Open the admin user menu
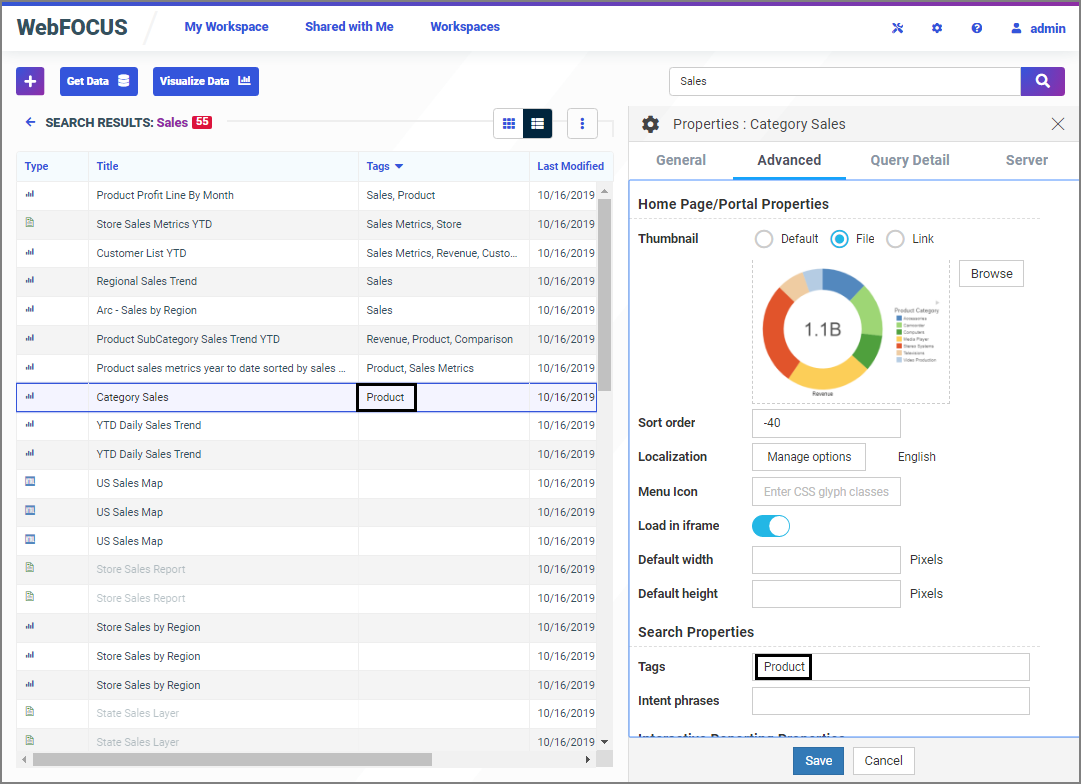 pyautogui.click(x=1037, y=28)
